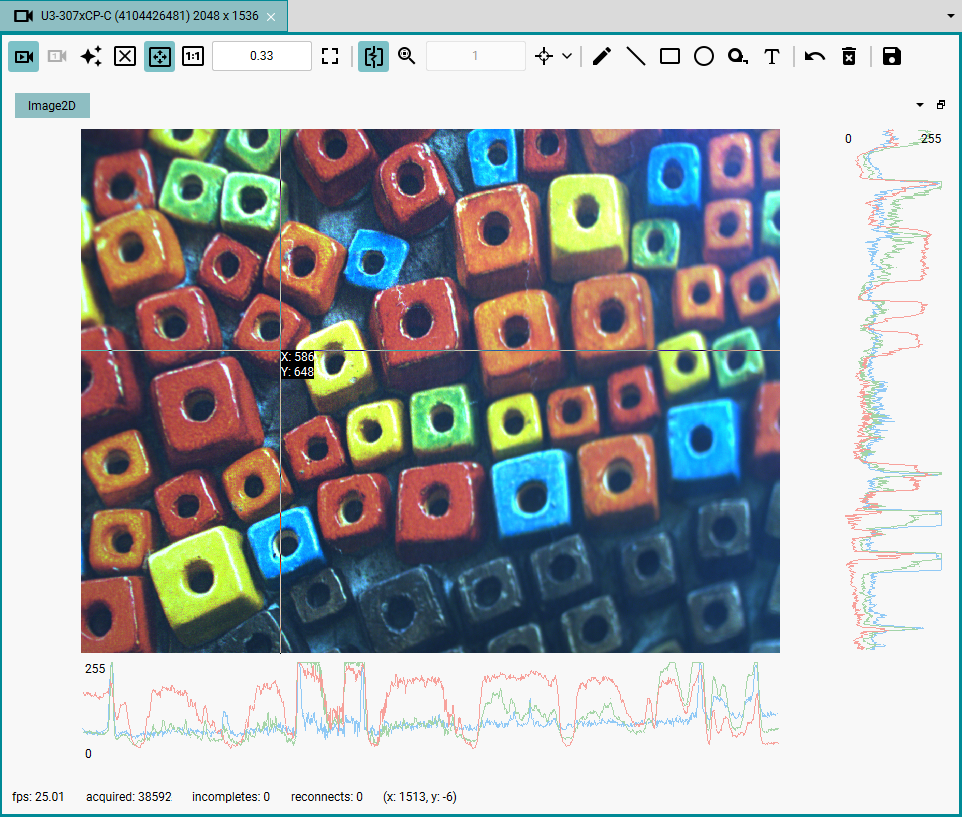
Task: Select the pencil freehand drawing tool
Action: pos(602,56)
